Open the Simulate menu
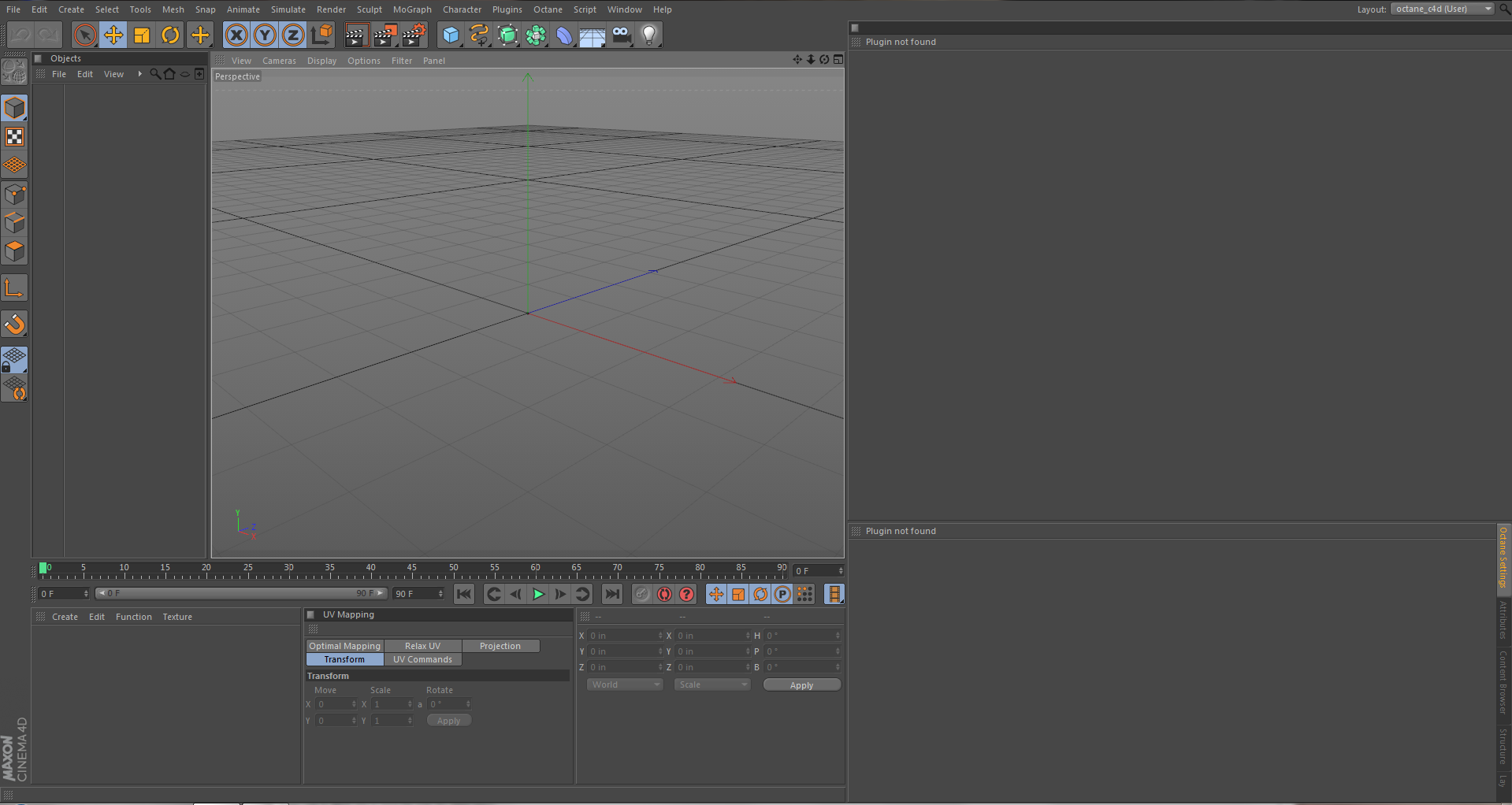1512x805 pixels. [288, 9]
